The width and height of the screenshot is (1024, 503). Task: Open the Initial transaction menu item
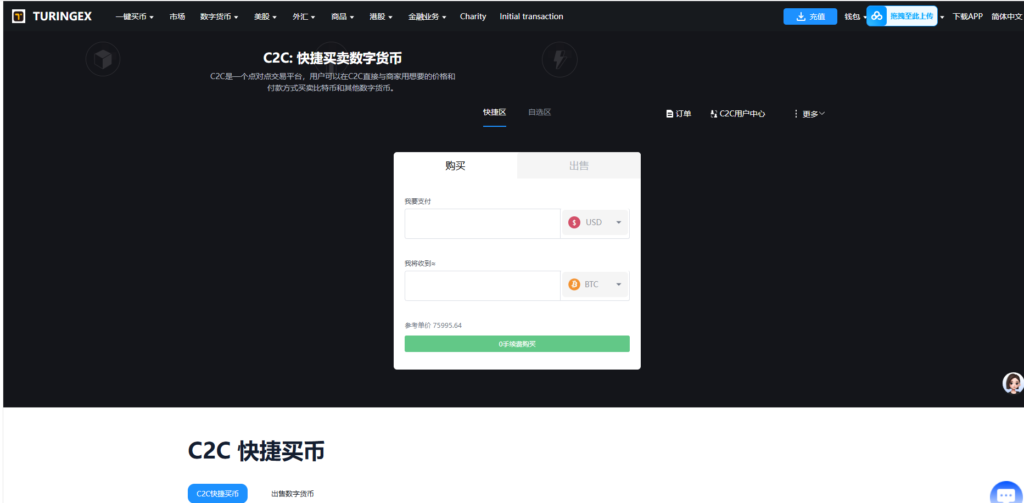click(531, 16)
